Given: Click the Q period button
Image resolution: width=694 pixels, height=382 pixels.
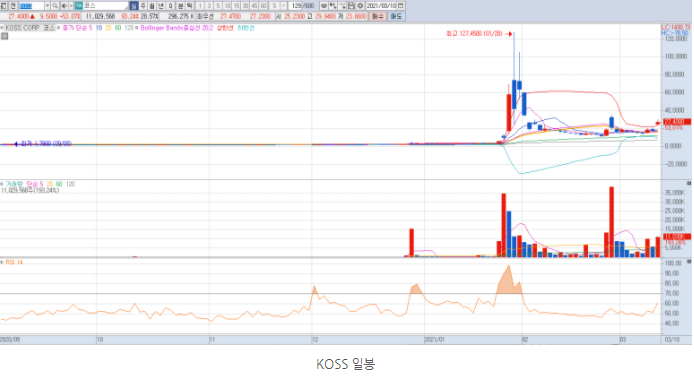Looking at the screenshot, I should coord(170,6).
